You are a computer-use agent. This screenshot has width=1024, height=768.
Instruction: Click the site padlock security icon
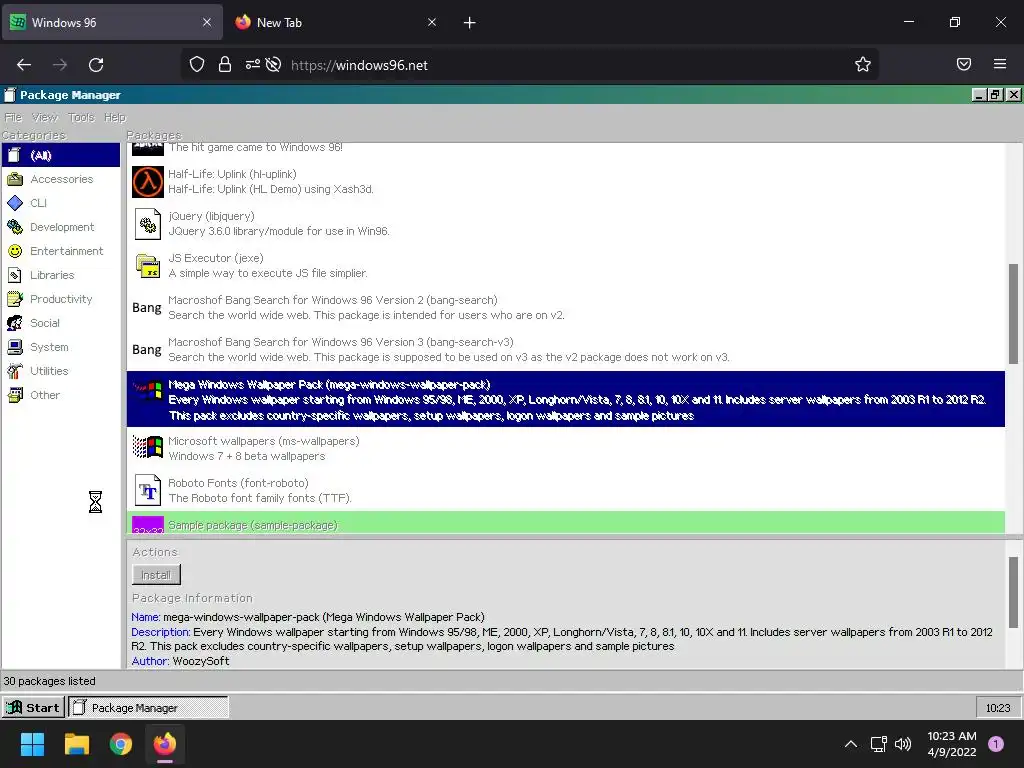click(225, 64)
